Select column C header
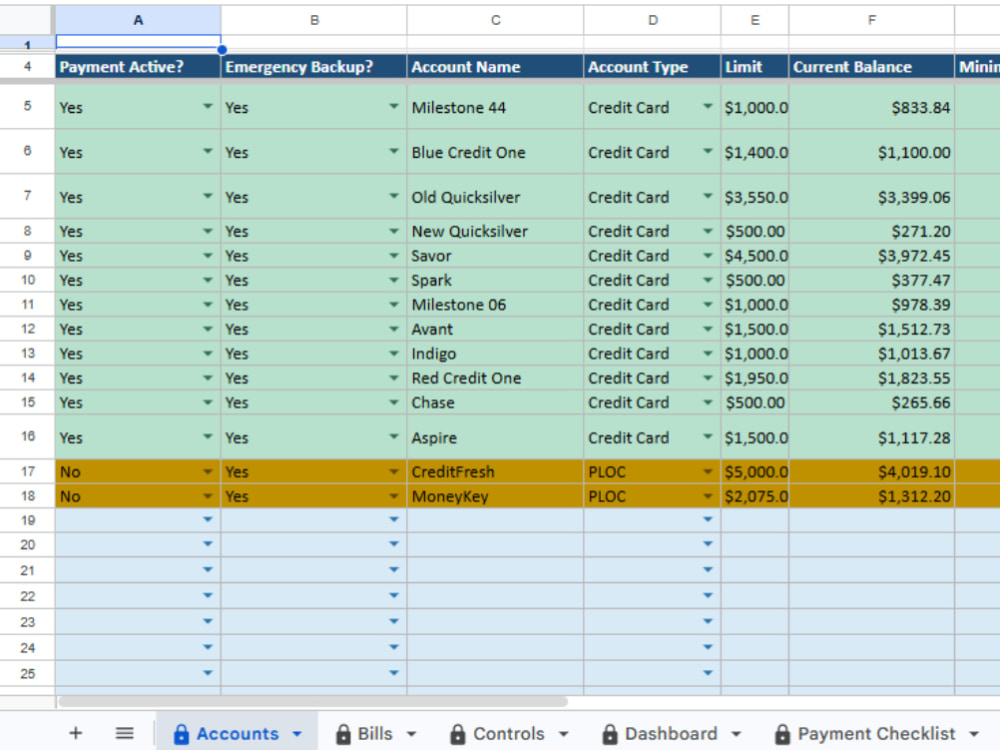The image size is (1000, 750). click(495, 20)
